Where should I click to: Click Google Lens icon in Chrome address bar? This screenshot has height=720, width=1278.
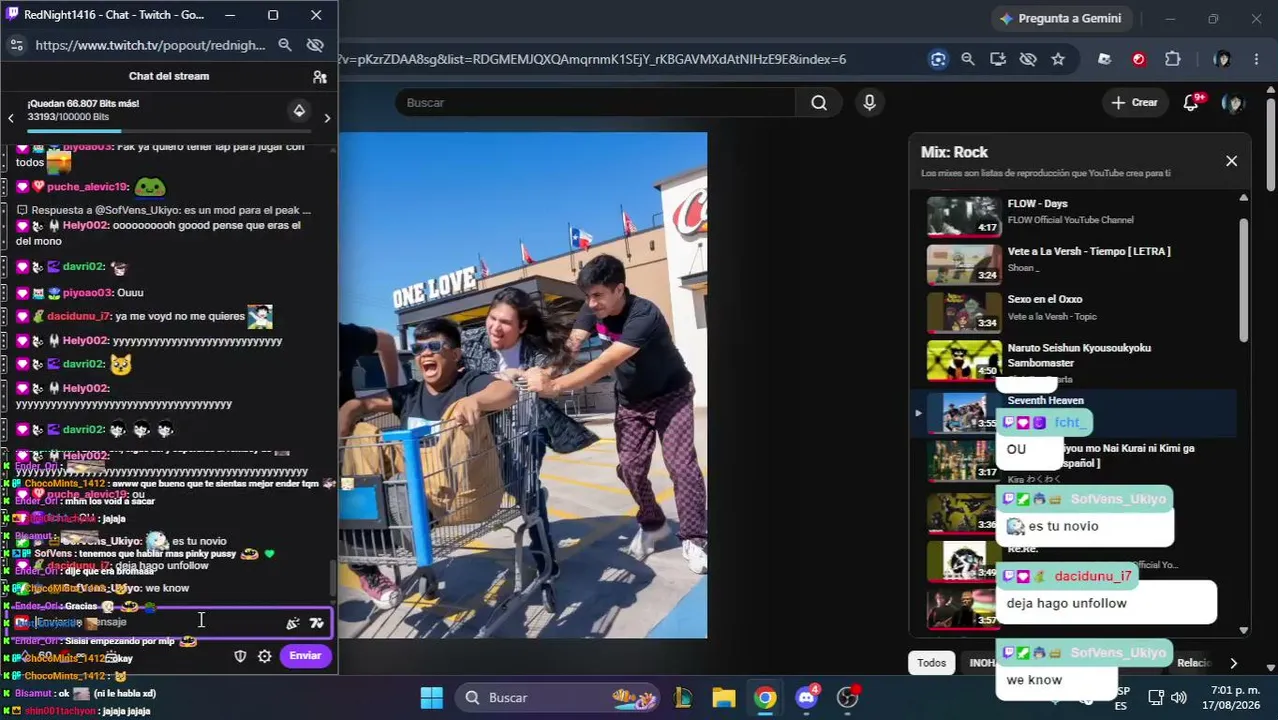click(938, 59)
